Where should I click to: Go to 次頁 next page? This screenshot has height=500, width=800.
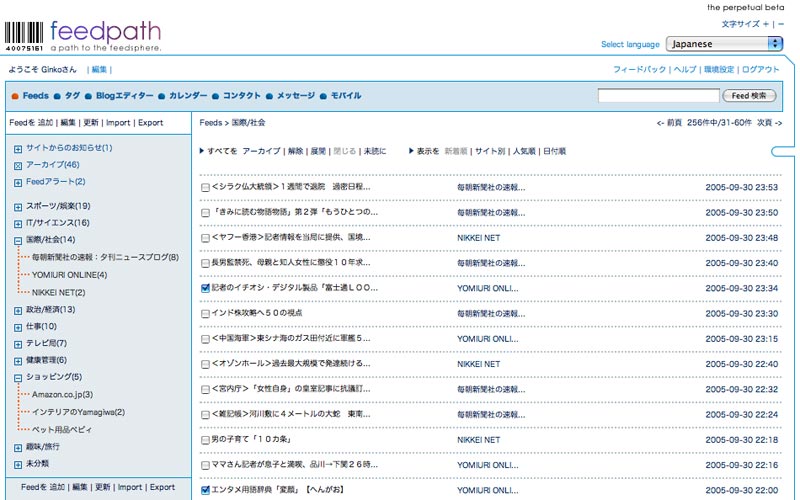click(x=769, y=122)
